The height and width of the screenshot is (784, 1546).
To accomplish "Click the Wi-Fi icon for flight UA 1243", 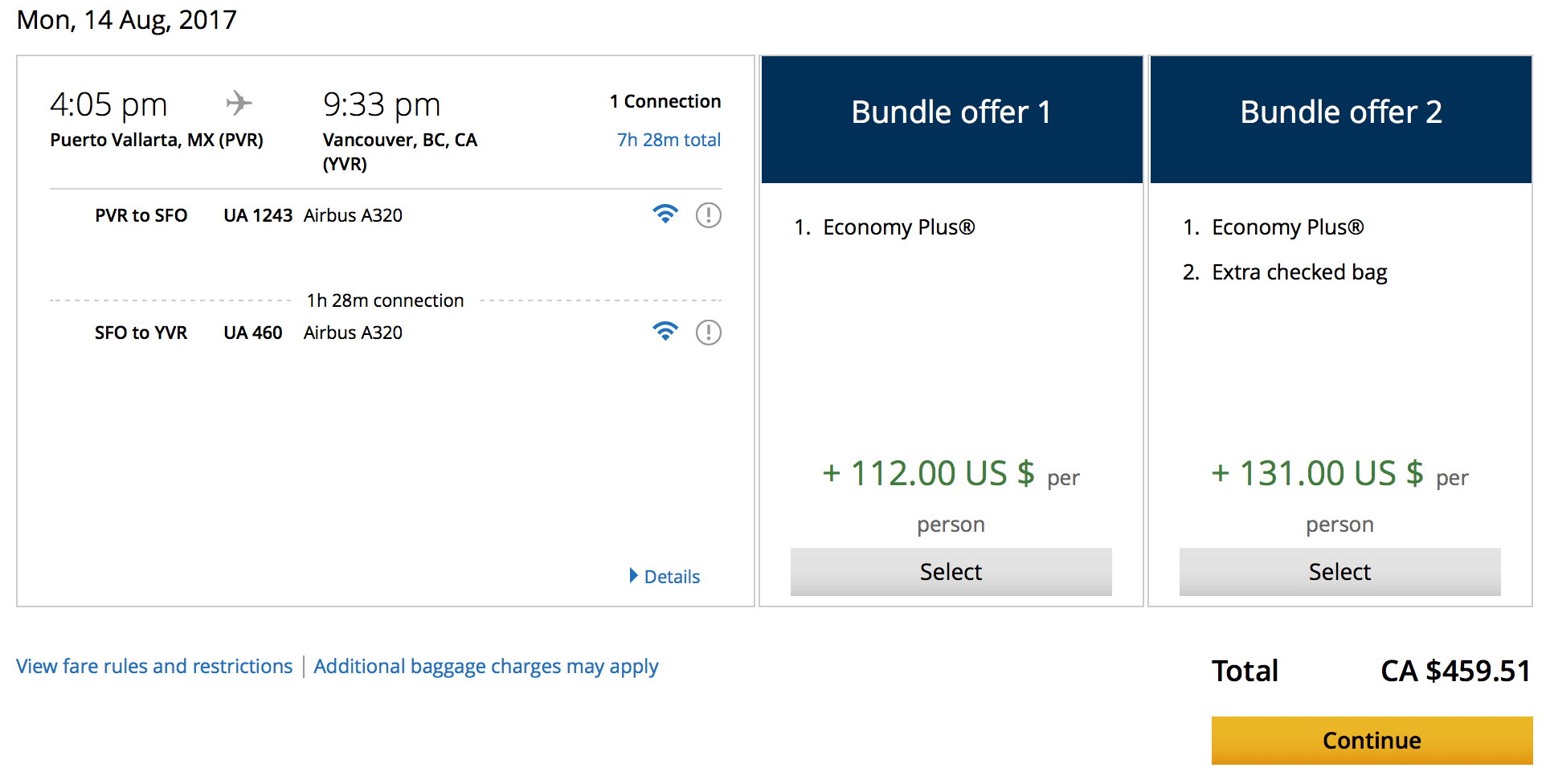I will pos(665,214).
